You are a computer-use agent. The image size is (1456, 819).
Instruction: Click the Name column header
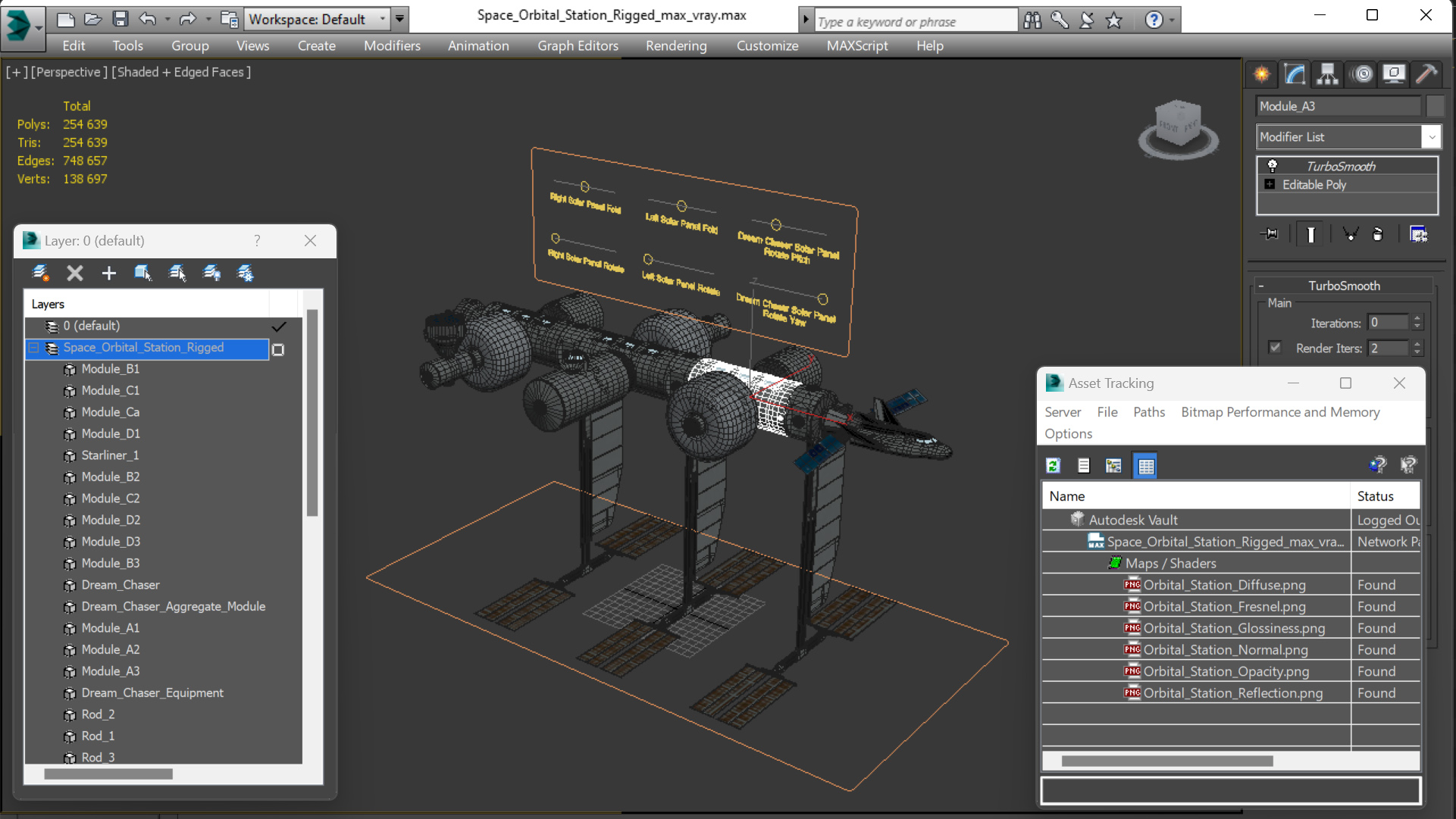(1196, 496)
